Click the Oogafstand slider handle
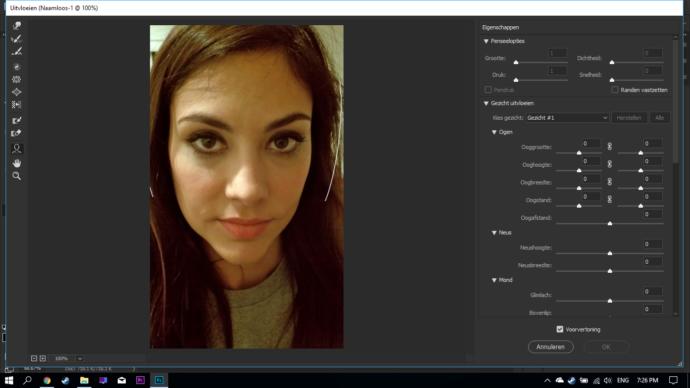 coord(609,223)
